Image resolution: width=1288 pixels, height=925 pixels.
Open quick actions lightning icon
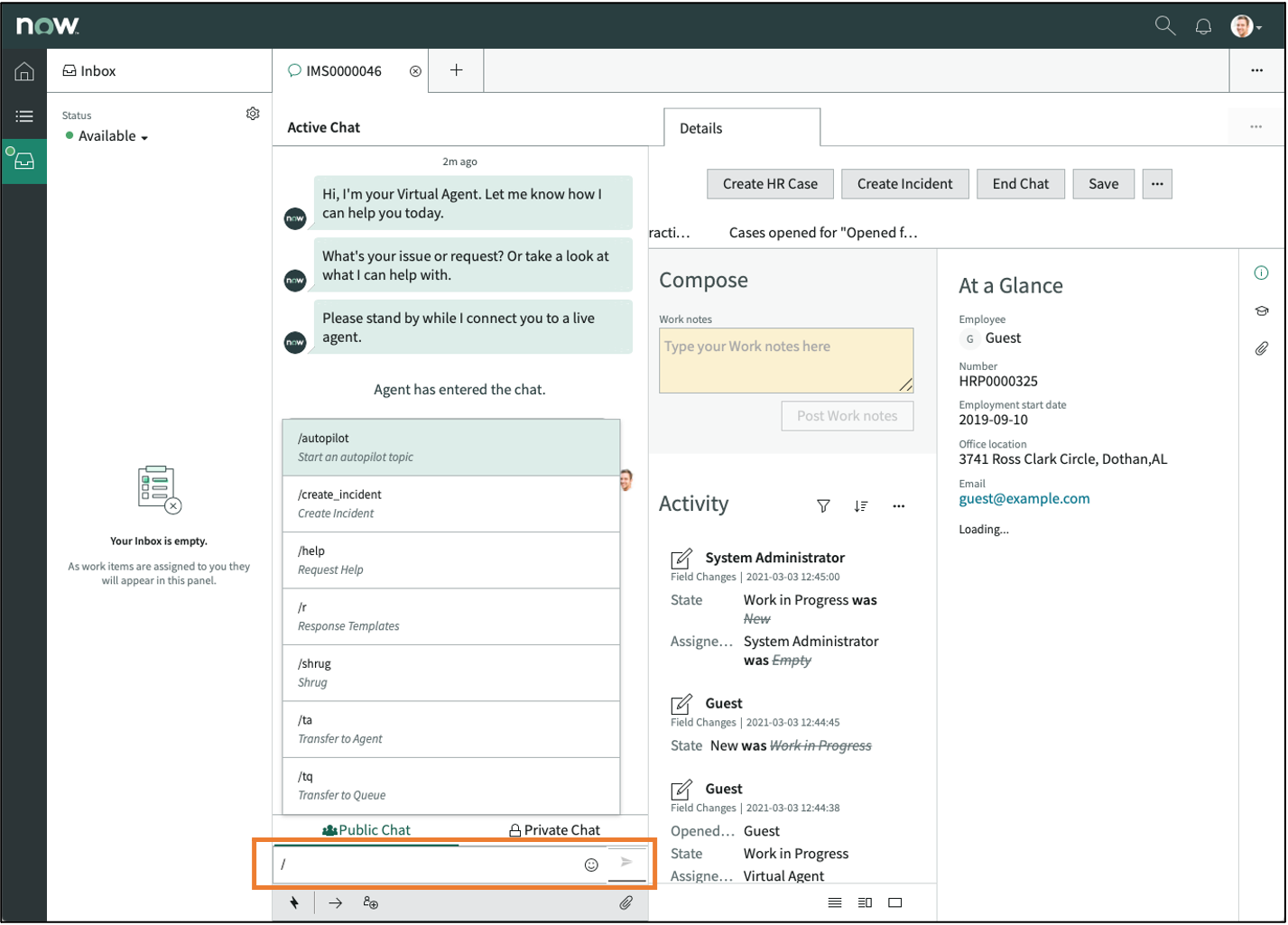[x=294, y=903]
